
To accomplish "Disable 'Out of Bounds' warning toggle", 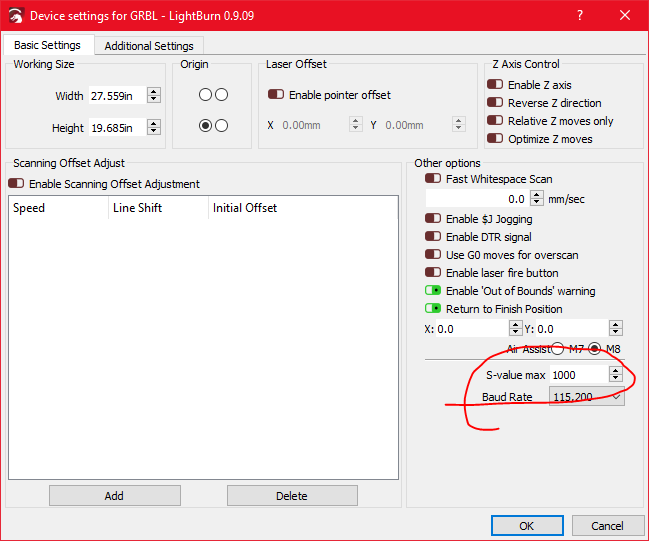I will 433,291.
